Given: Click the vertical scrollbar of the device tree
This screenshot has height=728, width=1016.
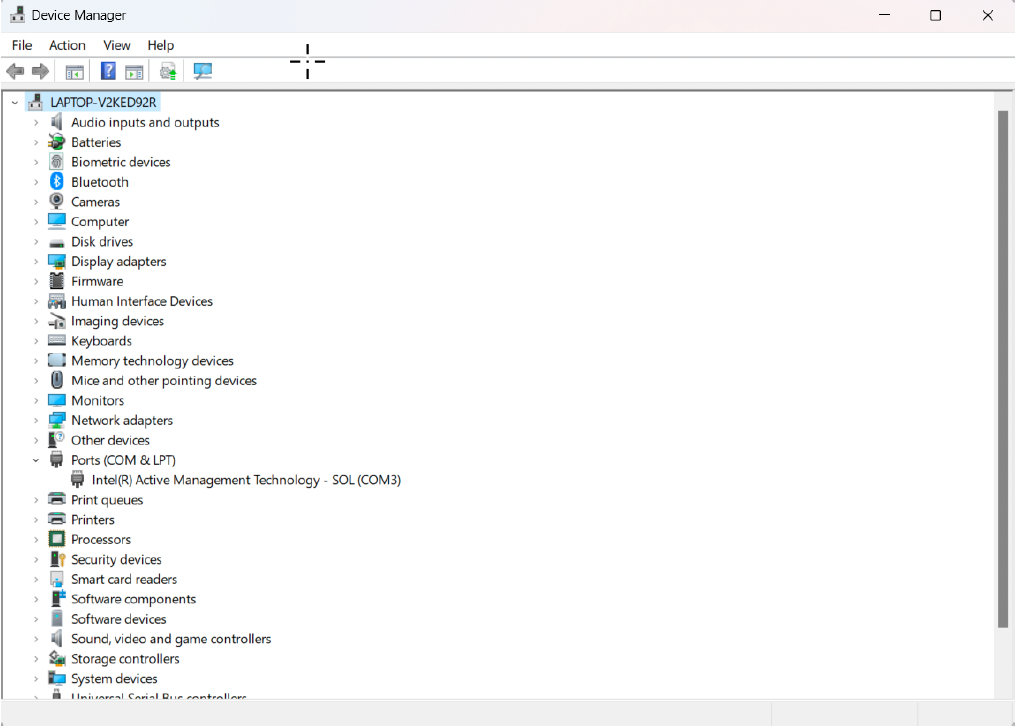Looking at the screenshot, I should pyautogui.click(x=1003, y=369).
